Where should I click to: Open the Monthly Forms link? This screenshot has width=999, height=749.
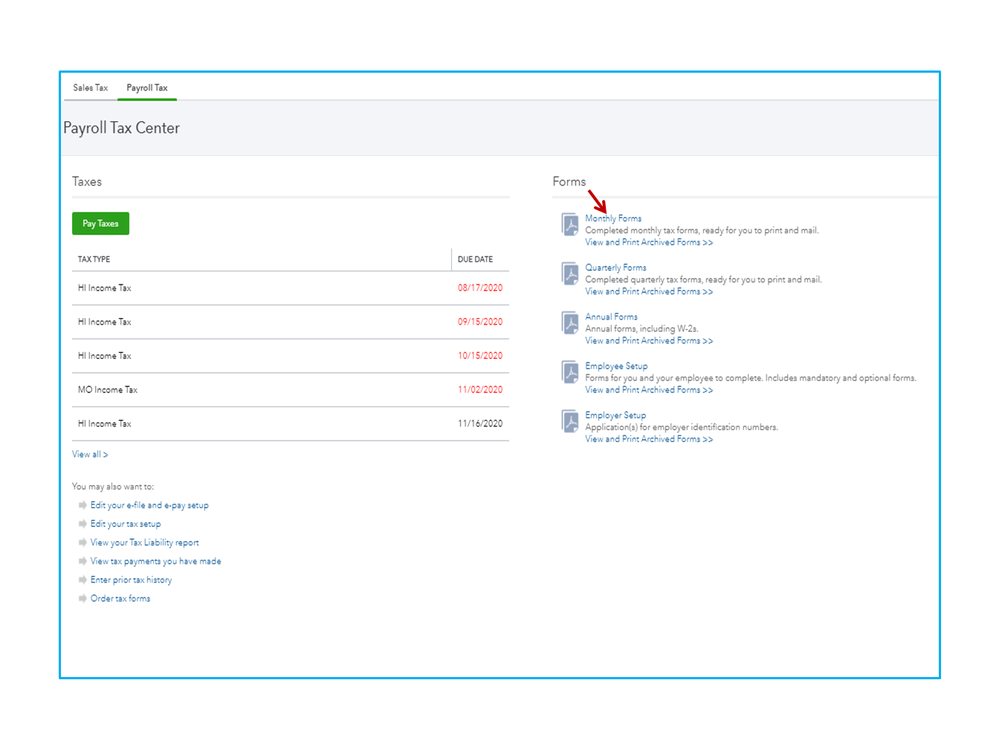point(613,218)
